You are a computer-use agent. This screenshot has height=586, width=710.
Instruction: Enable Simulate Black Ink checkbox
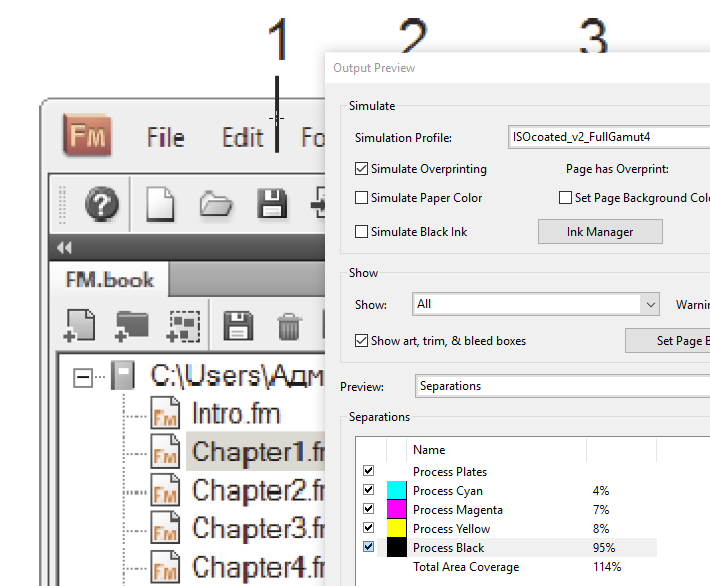point(361,232)
